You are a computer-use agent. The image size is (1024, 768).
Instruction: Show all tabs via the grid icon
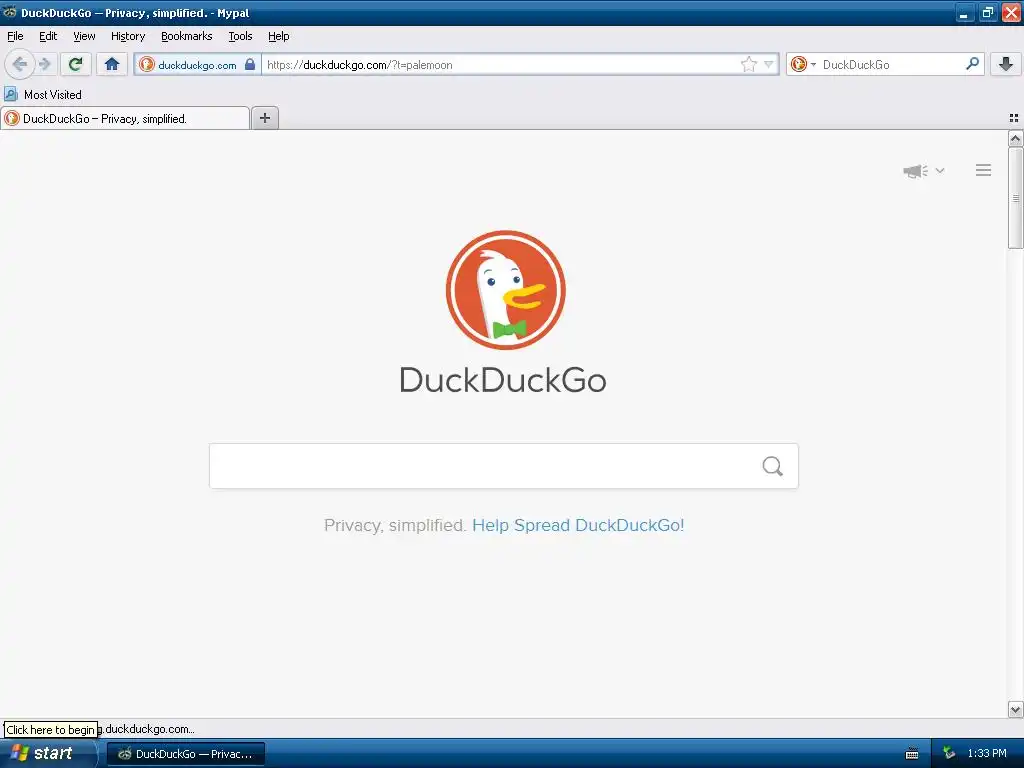pos(1014,118)
